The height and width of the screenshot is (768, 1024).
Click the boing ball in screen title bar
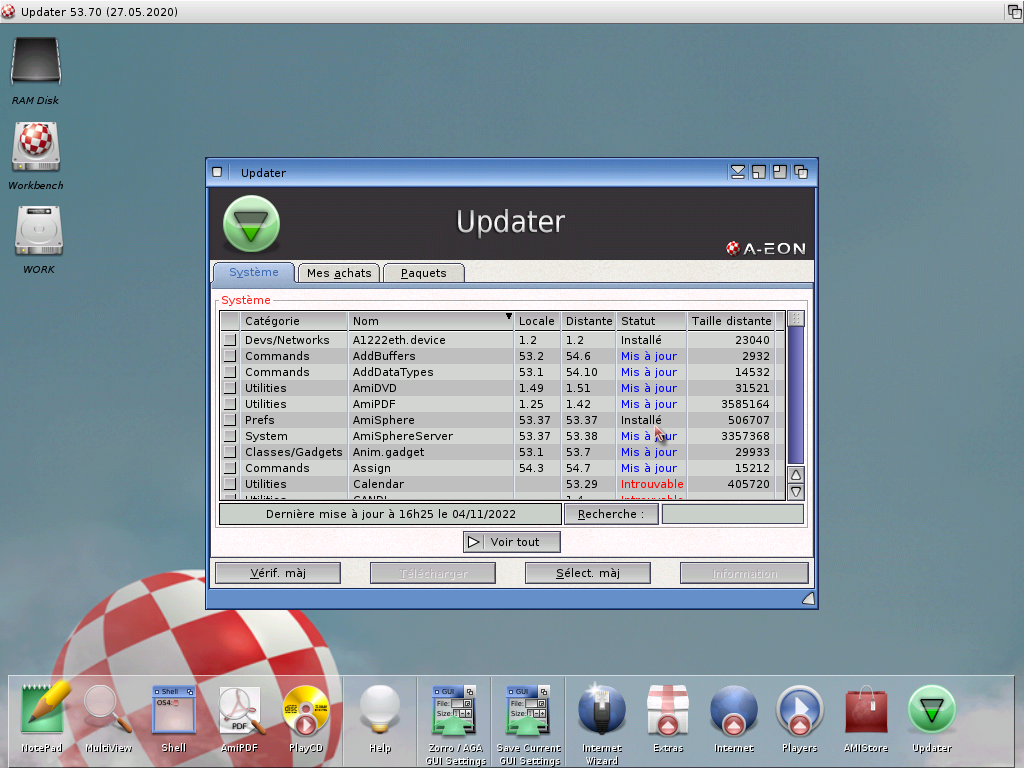(x=8, y=11)
